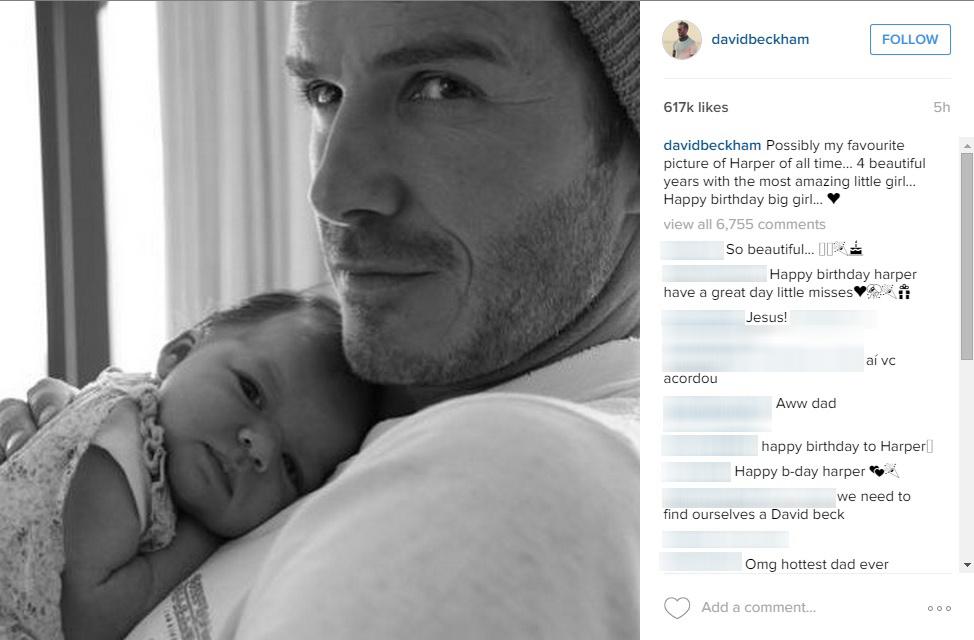Open commenter of 'Happy b-day harper' comment

click(x=696, y=472)
